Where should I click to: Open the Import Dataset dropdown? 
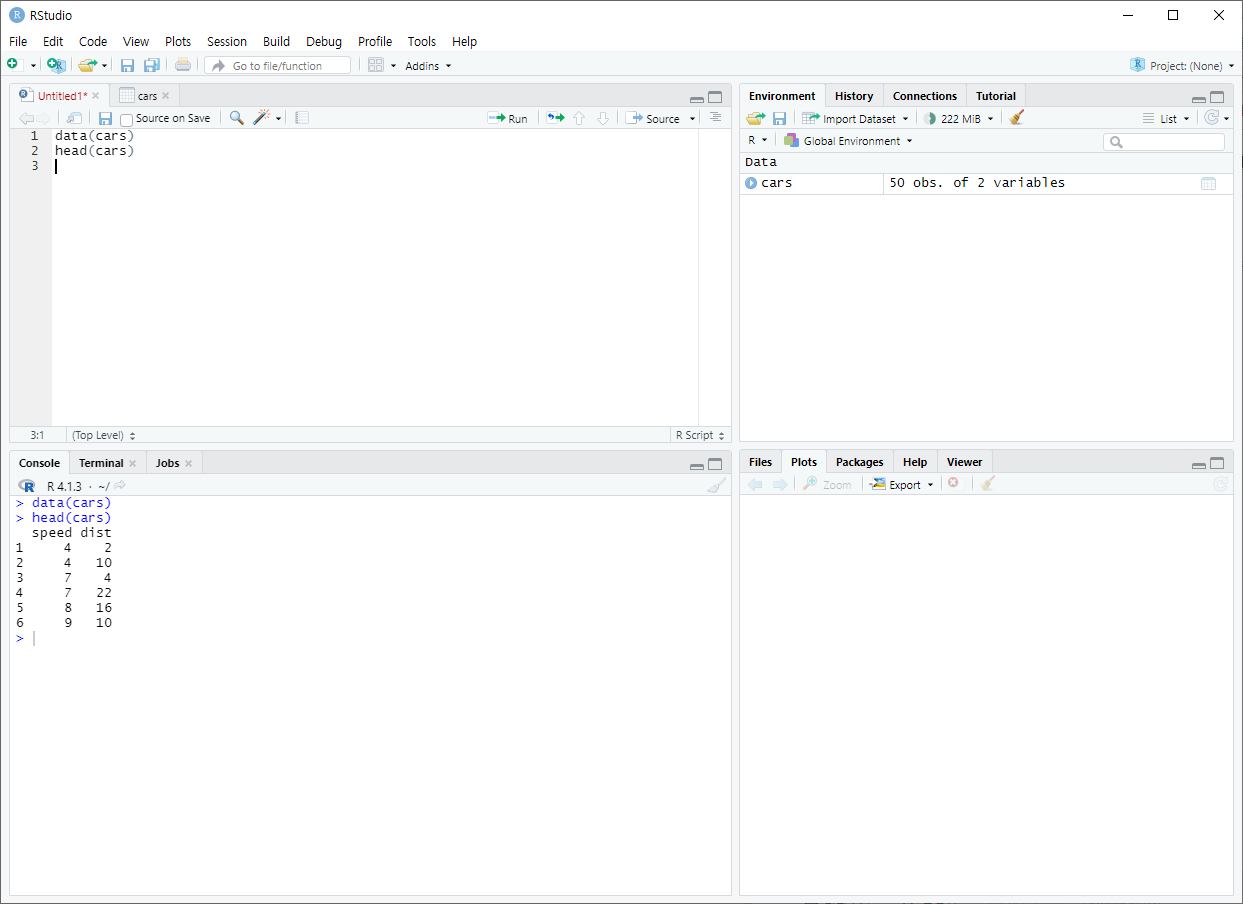pyautogui.click(x=855, y=118)
